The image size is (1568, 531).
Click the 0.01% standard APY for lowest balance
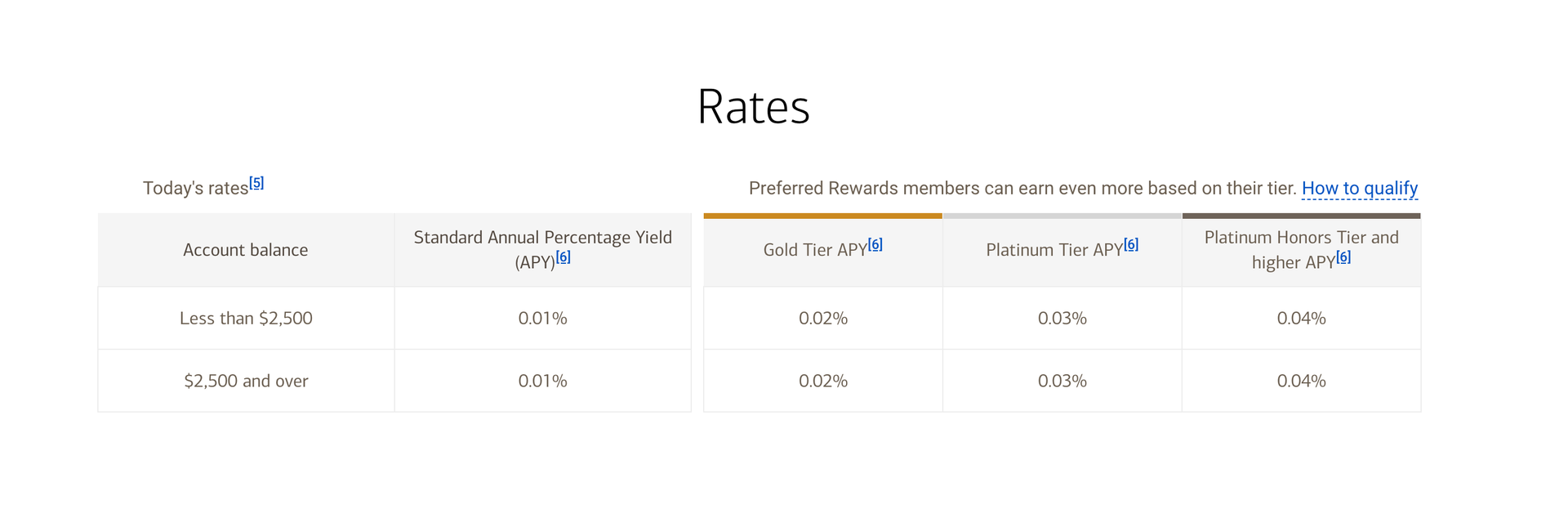[x=542, y=318]
